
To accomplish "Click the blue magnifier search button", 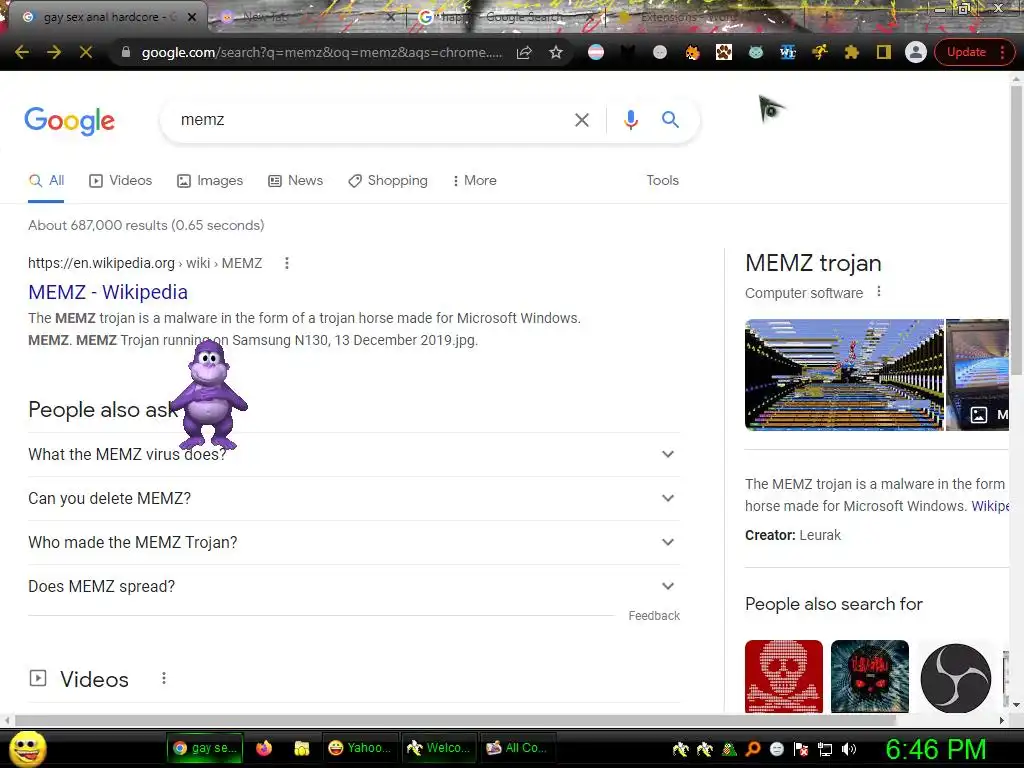I will (670, 120).
